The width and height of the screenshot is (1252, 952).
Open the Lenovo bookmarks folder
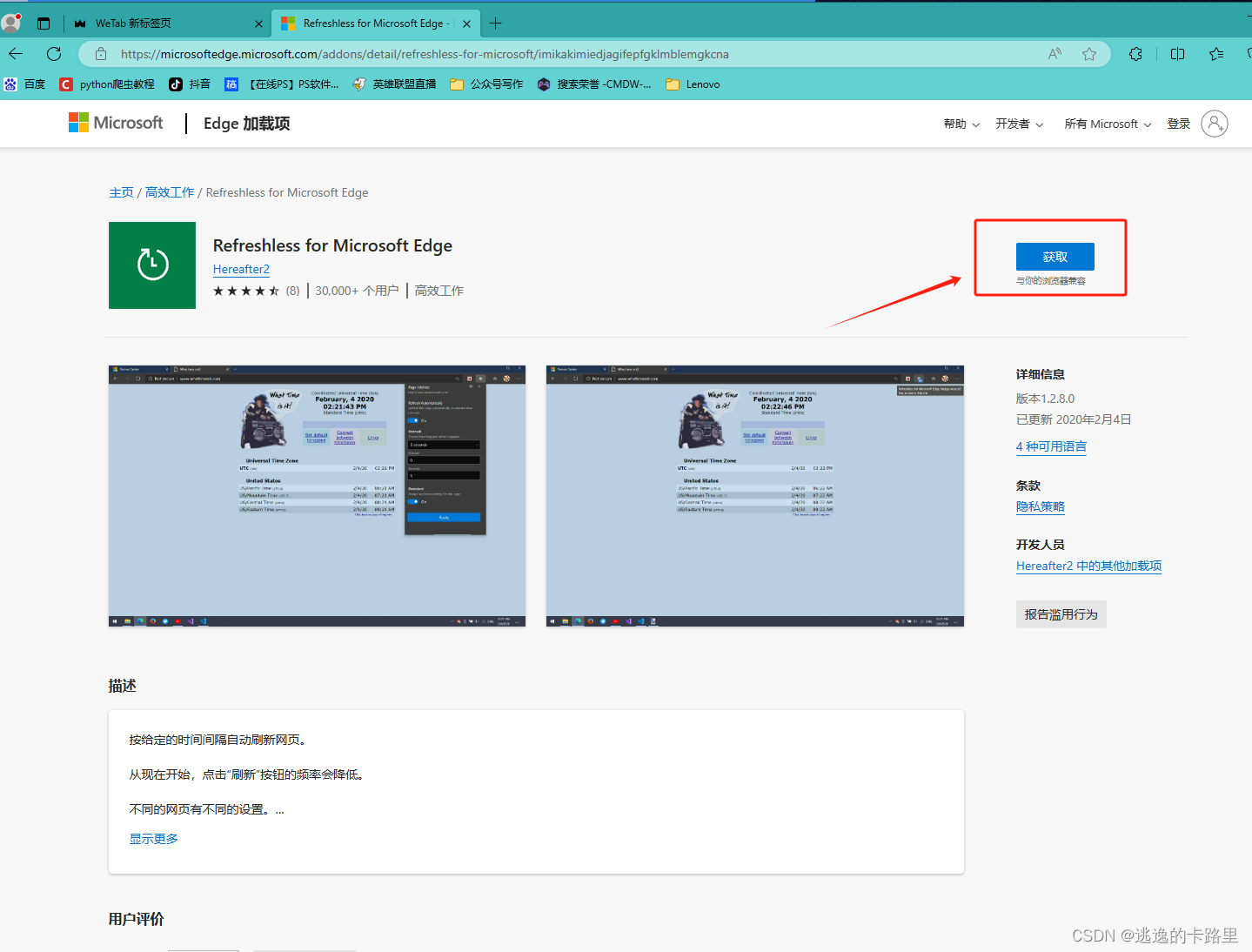[x=693, y=84]
